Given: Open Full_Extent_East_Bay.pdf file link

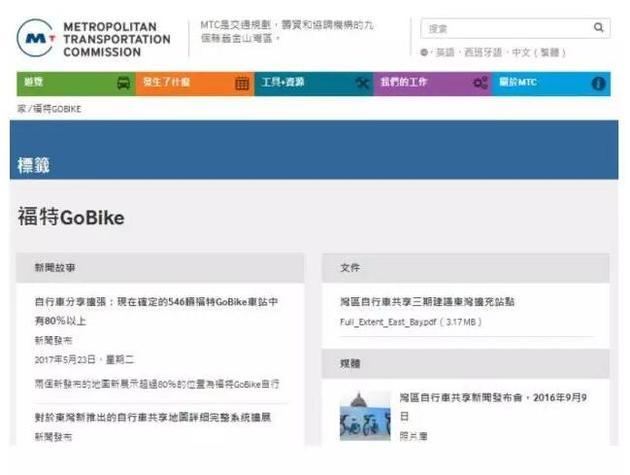Looking at the screenshot, I should pos(411,322).
